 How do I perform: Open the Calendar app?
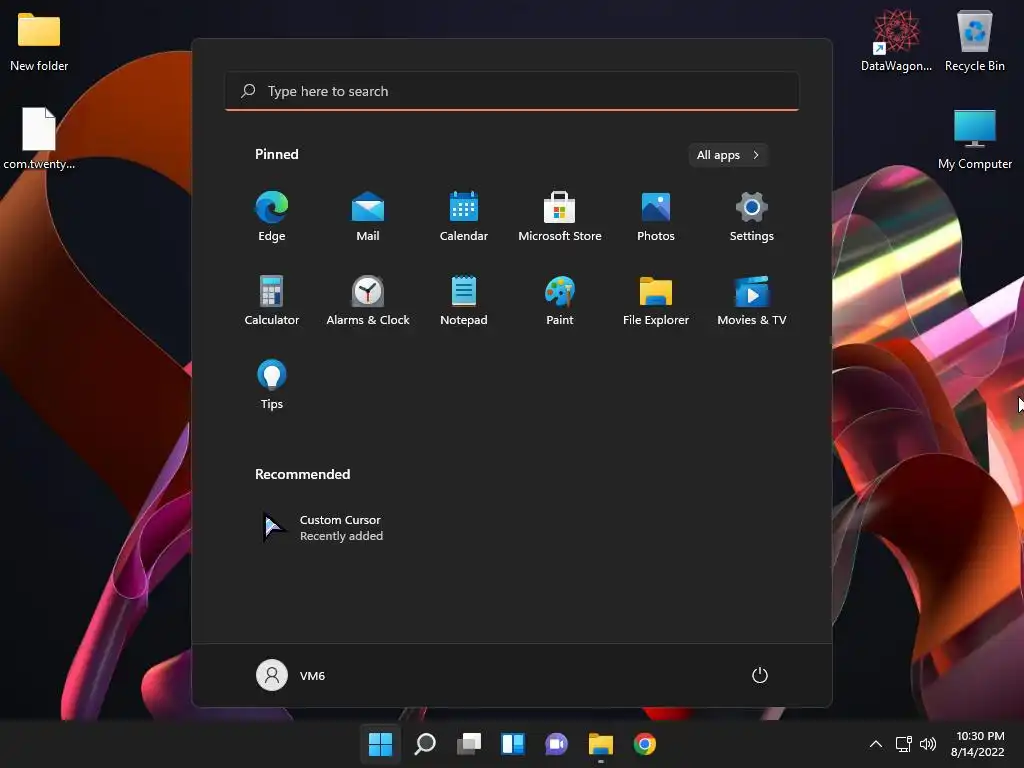(464, 217)
